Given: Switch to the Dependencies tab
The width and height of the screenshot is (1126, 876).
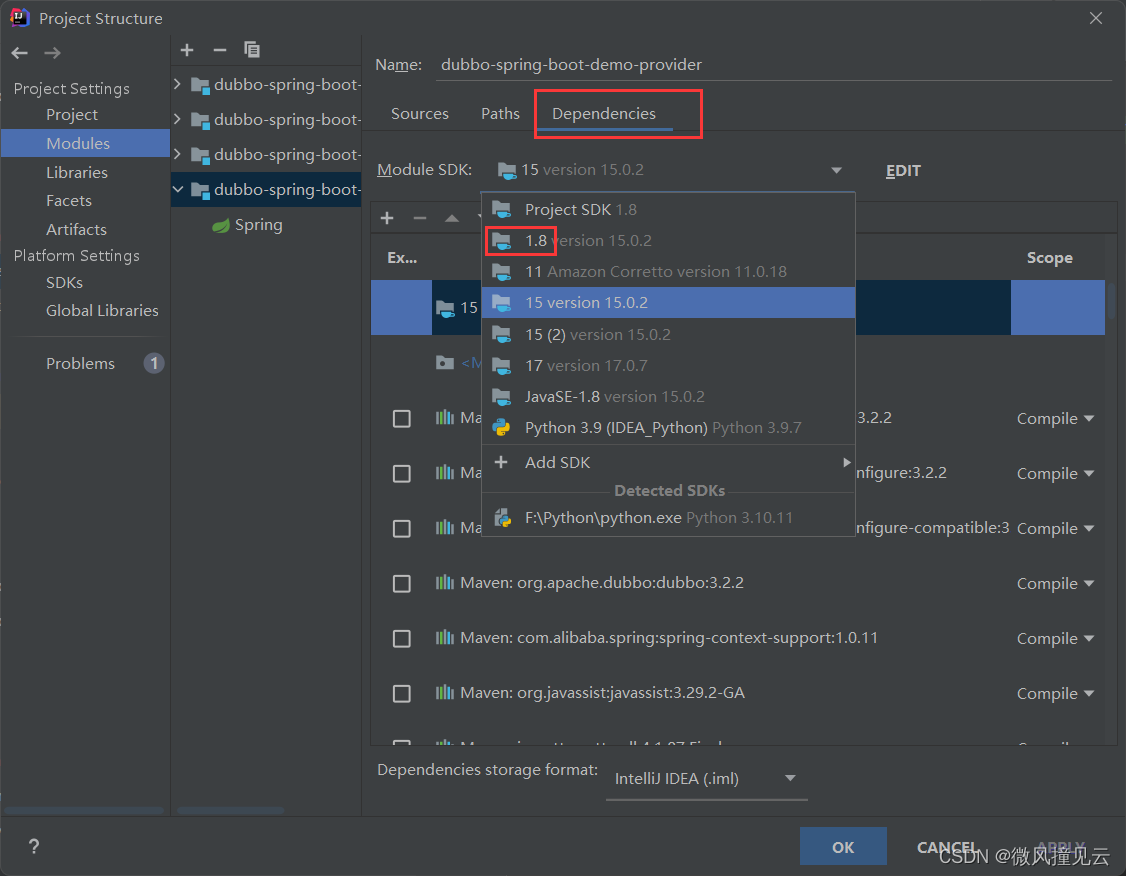Looking at the screenshot, I should (604, 113).
